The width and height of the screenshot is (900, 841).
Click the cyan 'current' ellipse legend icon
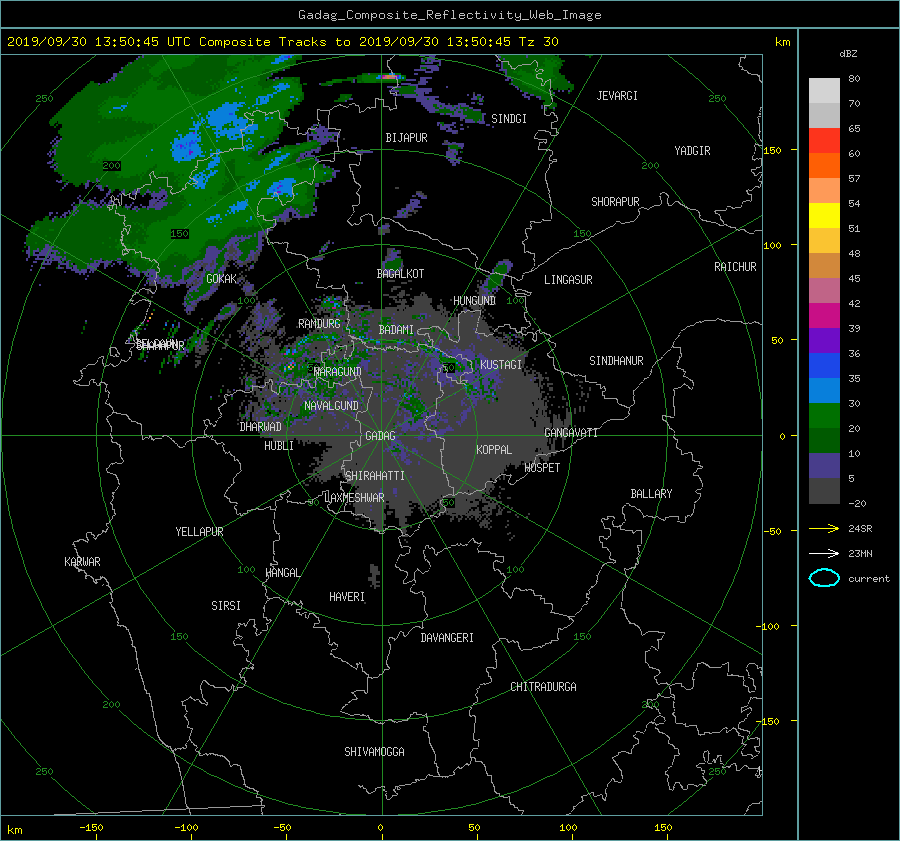[x=824, y=578]
